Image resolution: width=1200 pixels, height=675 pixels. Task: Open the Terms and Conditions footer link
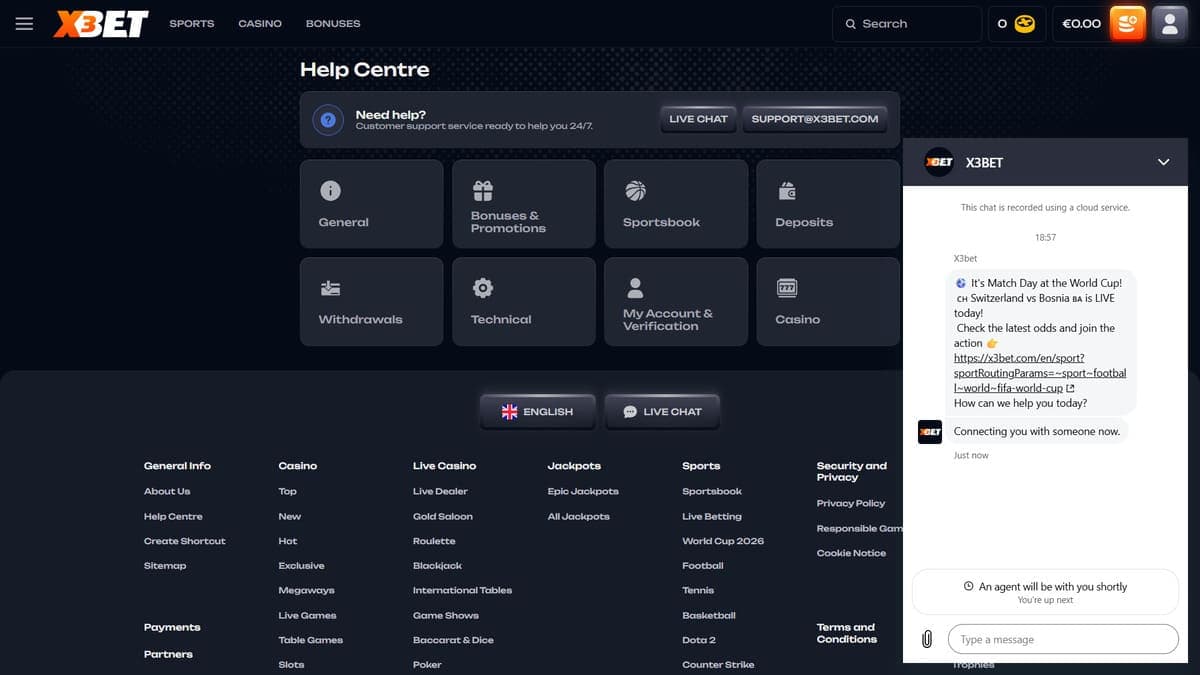pyautogui.click(x=847, y=633)
